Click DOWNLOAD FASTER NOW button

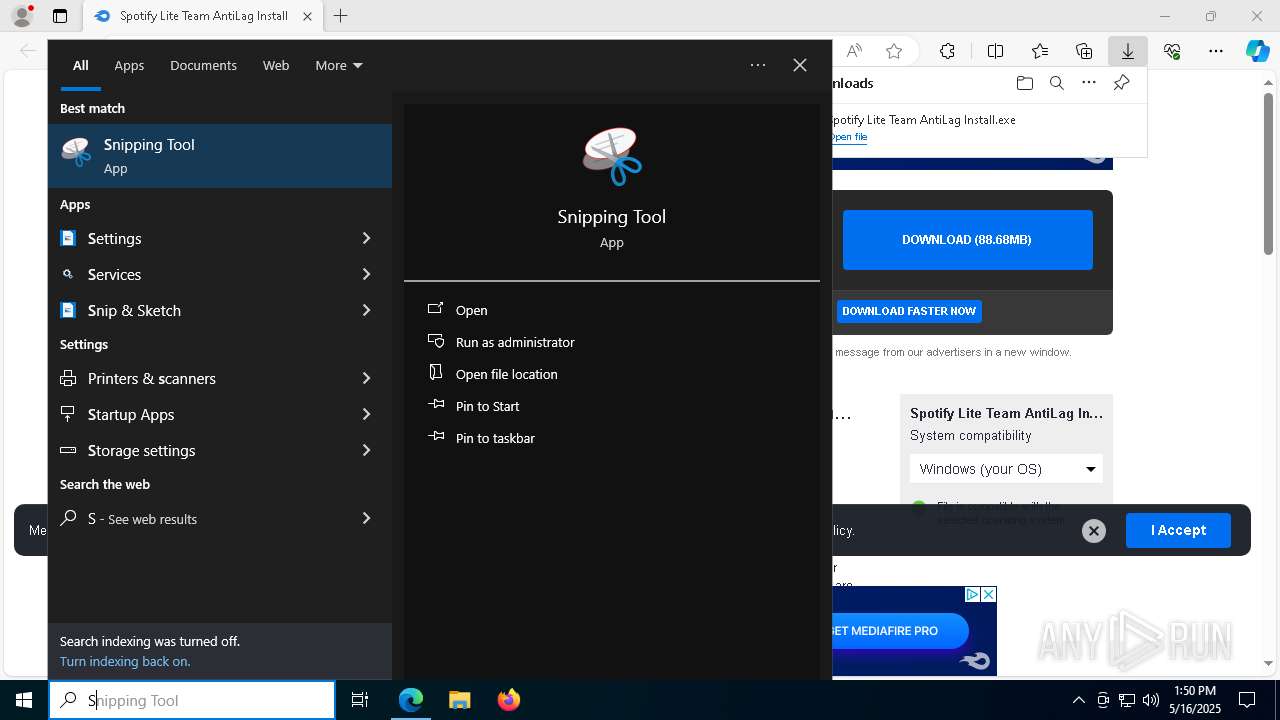pyautogui.click(x=909, y=311)
